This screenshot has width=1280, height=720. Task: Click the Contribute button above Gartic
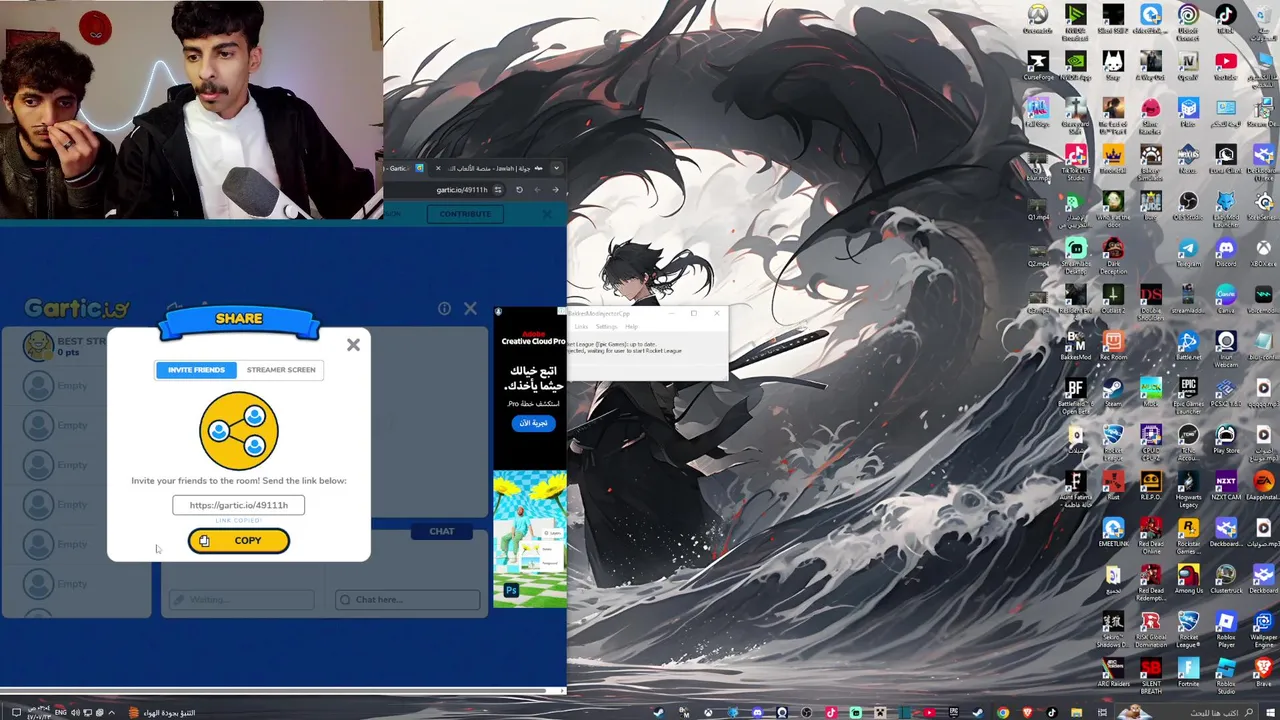(x=465, y=214)
